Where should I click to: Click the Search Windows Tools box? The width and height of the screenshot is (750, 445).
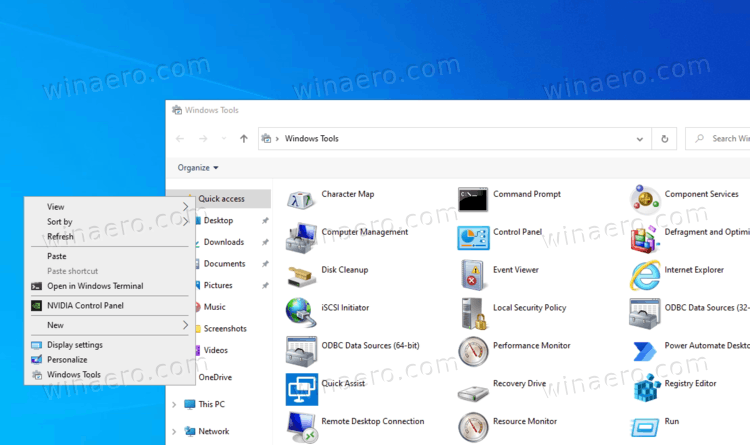(717, 139)
